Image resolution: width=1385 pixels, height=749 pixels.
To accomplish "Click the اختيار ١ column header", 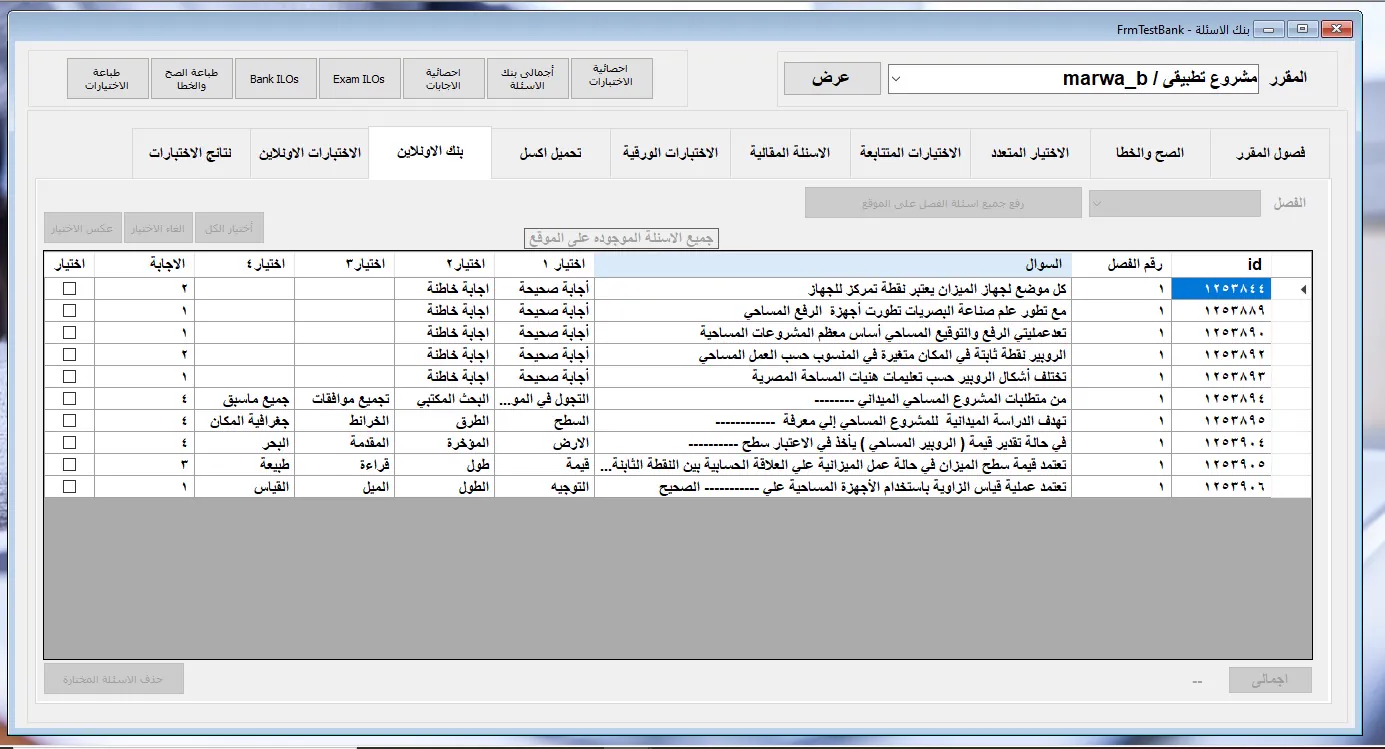I will click(545, 264).
